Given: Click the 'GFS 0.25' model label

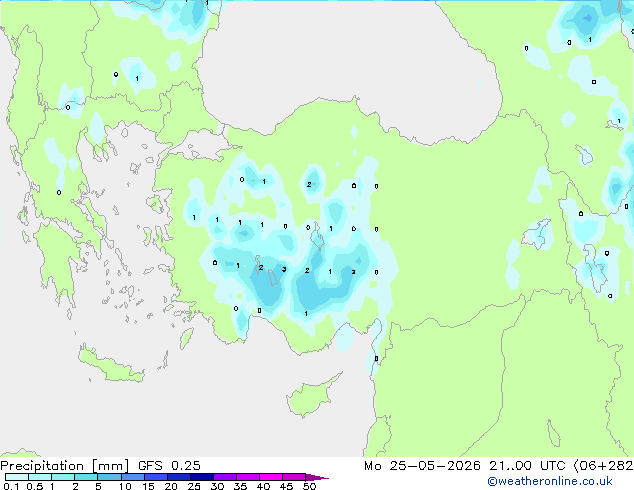Looking at the screenshot, I should click(169, 466).
